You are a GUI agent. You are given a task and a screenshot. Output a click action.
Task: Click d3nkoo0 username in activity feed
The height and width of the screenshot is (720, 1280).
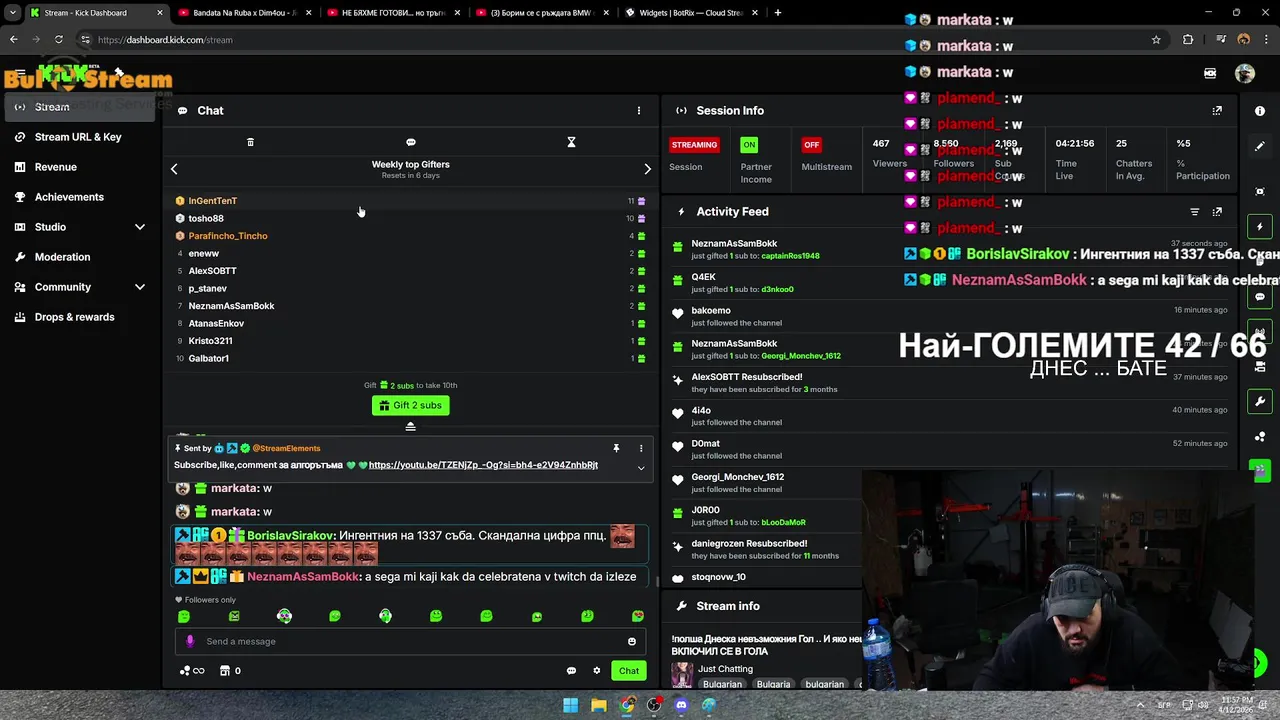(x=777, y=289)
